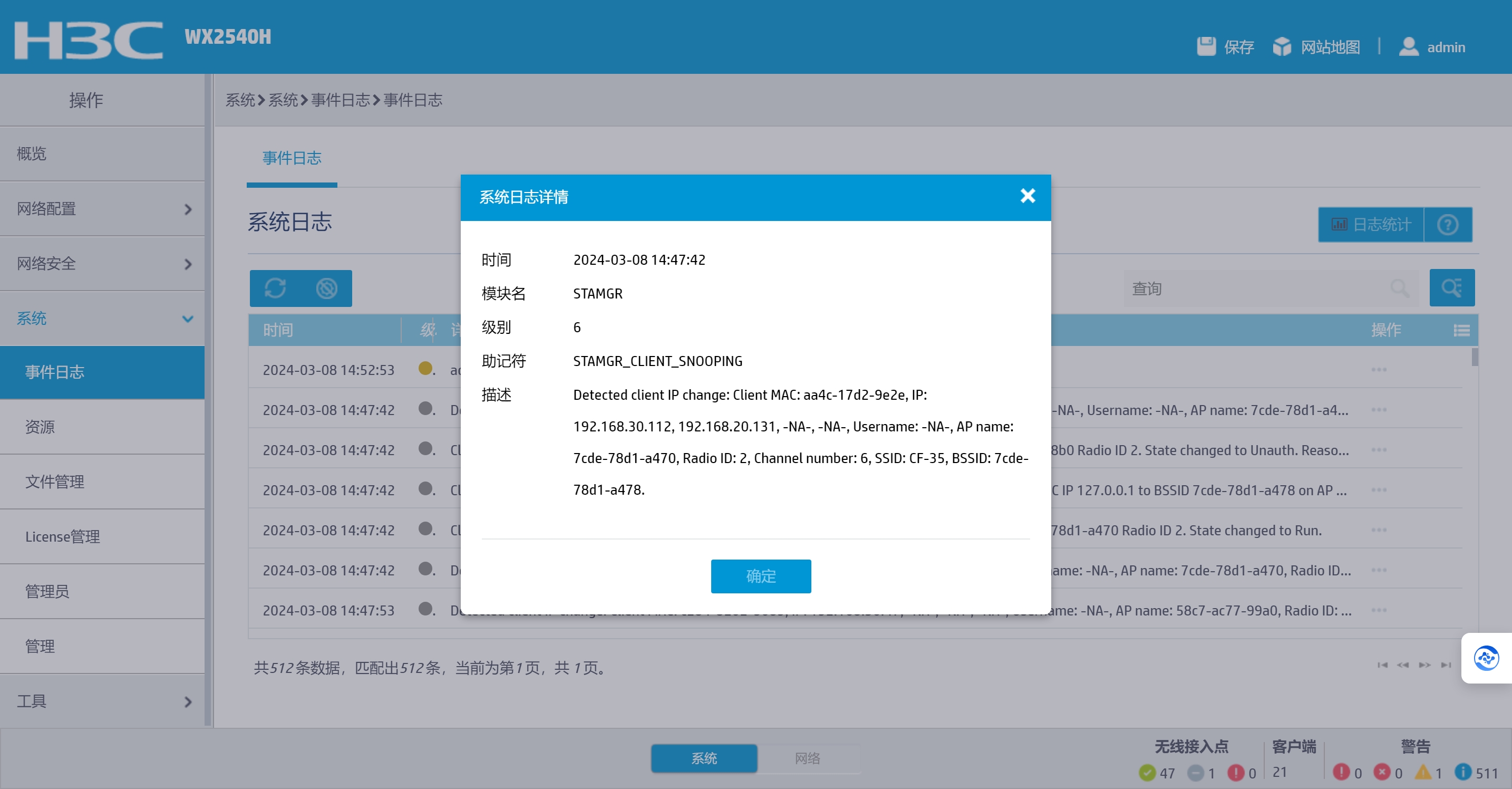Click the save disk icon in header
Screen dimensions: 1512x789
pos(1206,46)
